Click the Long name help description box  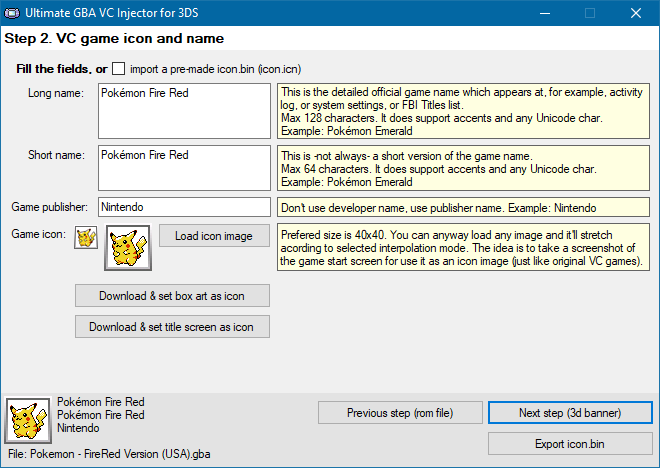click(x=463, y=111)
